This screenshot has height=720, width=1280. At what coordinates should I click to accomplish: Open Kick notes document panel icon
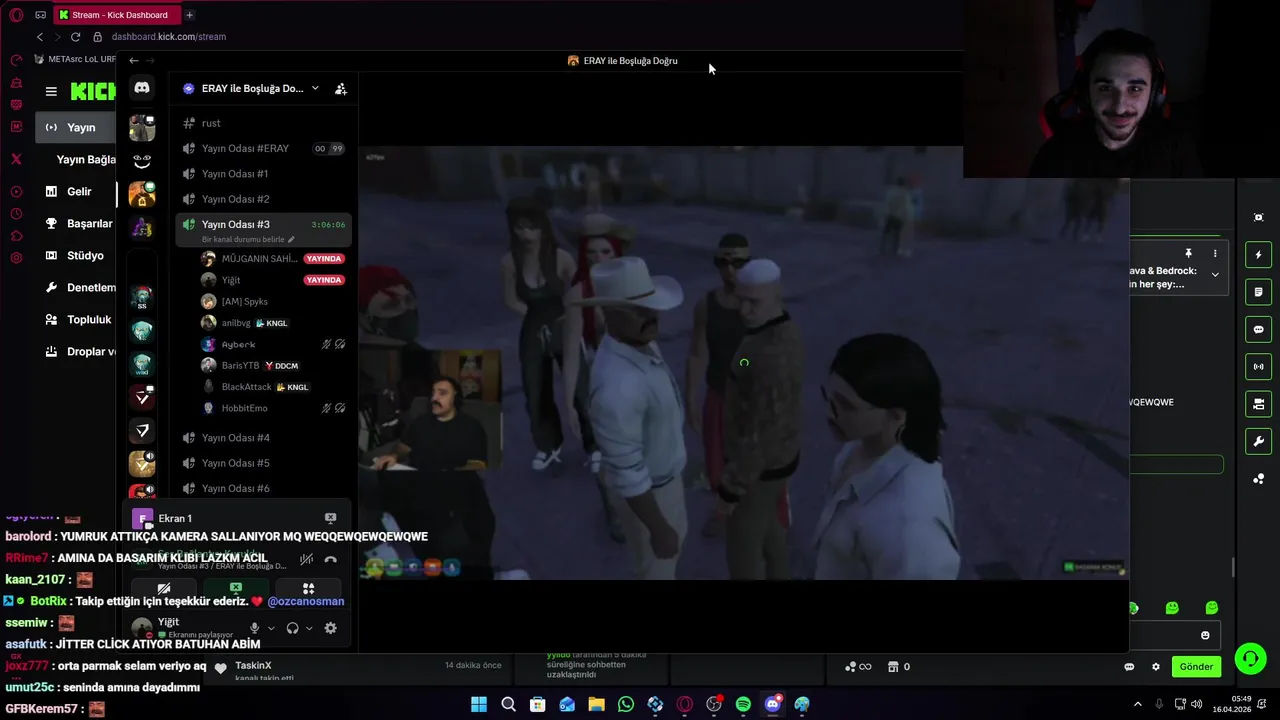pos(1258,292)
